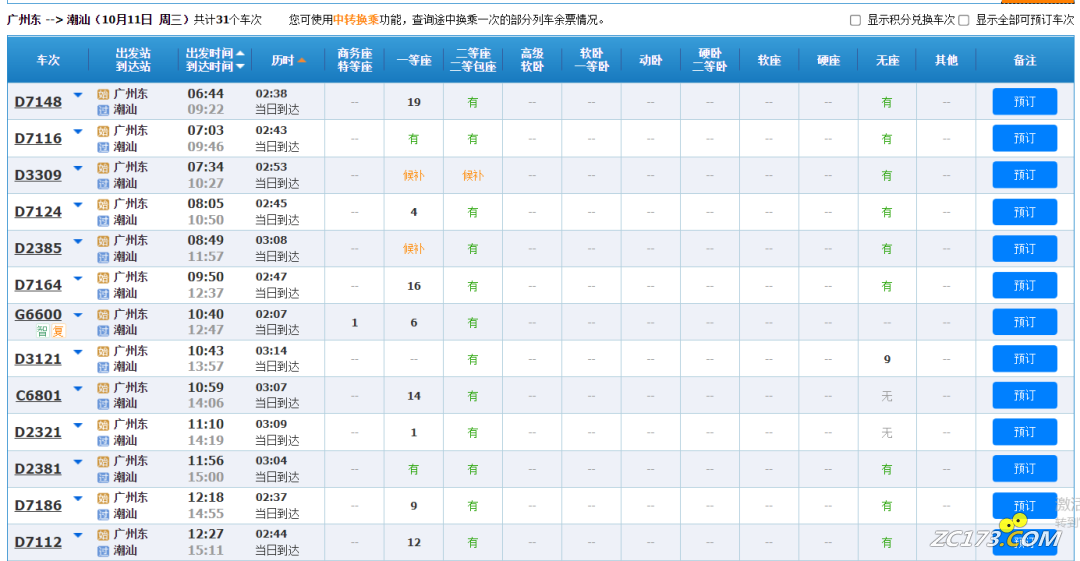Click no-seat count 9 for D3121
The width and height of the screenshot is (1080, 561).
887,359
